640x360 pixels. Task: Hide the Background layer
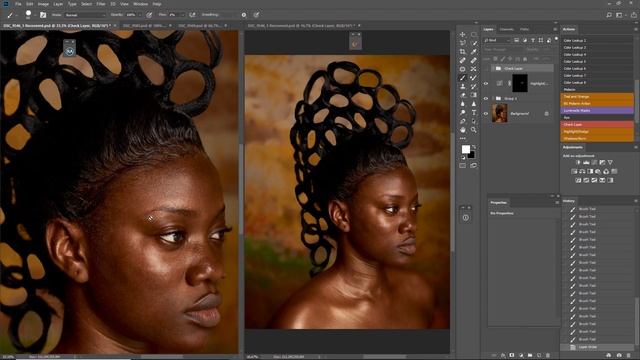point(486,113)
